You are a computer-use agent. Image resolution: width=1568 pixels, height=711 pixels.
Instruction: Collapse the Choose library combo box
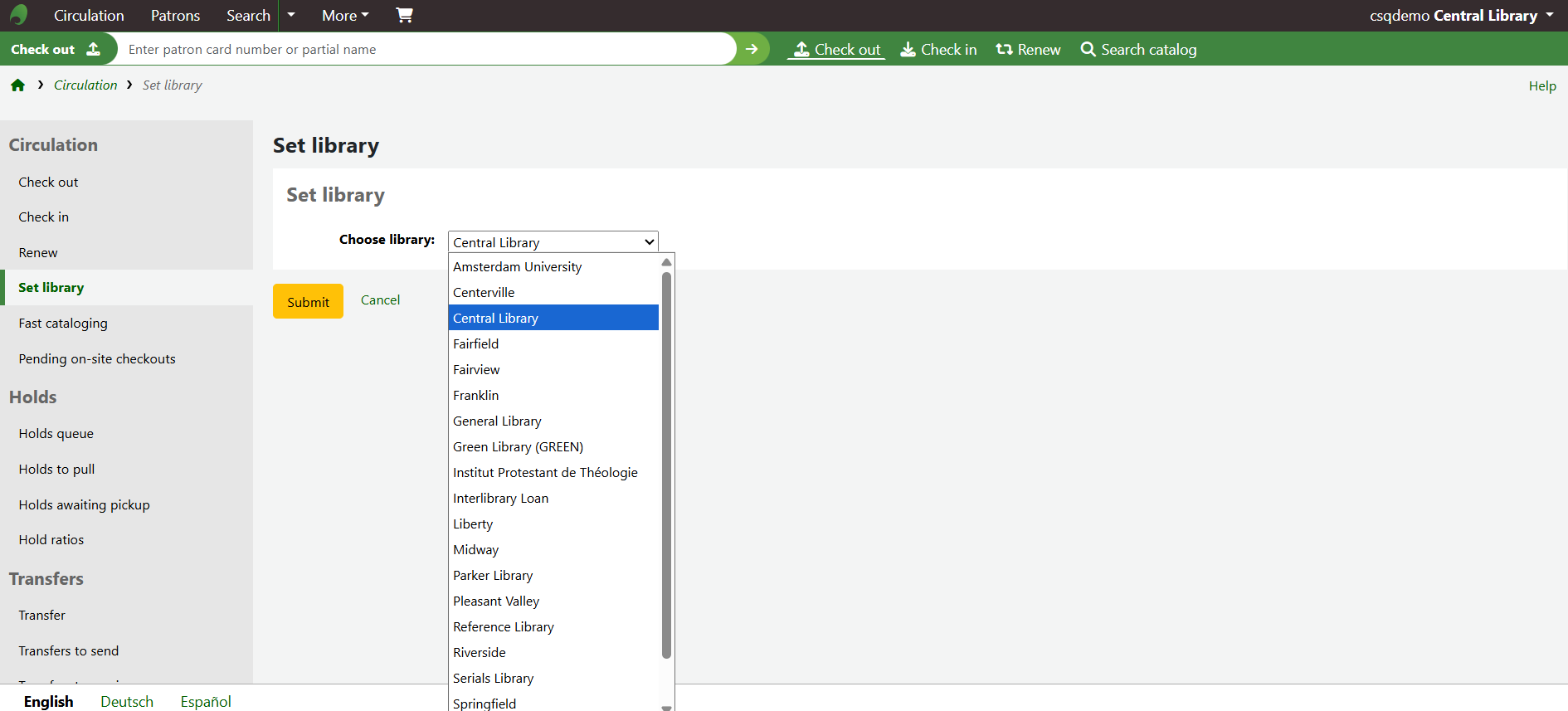553,241
